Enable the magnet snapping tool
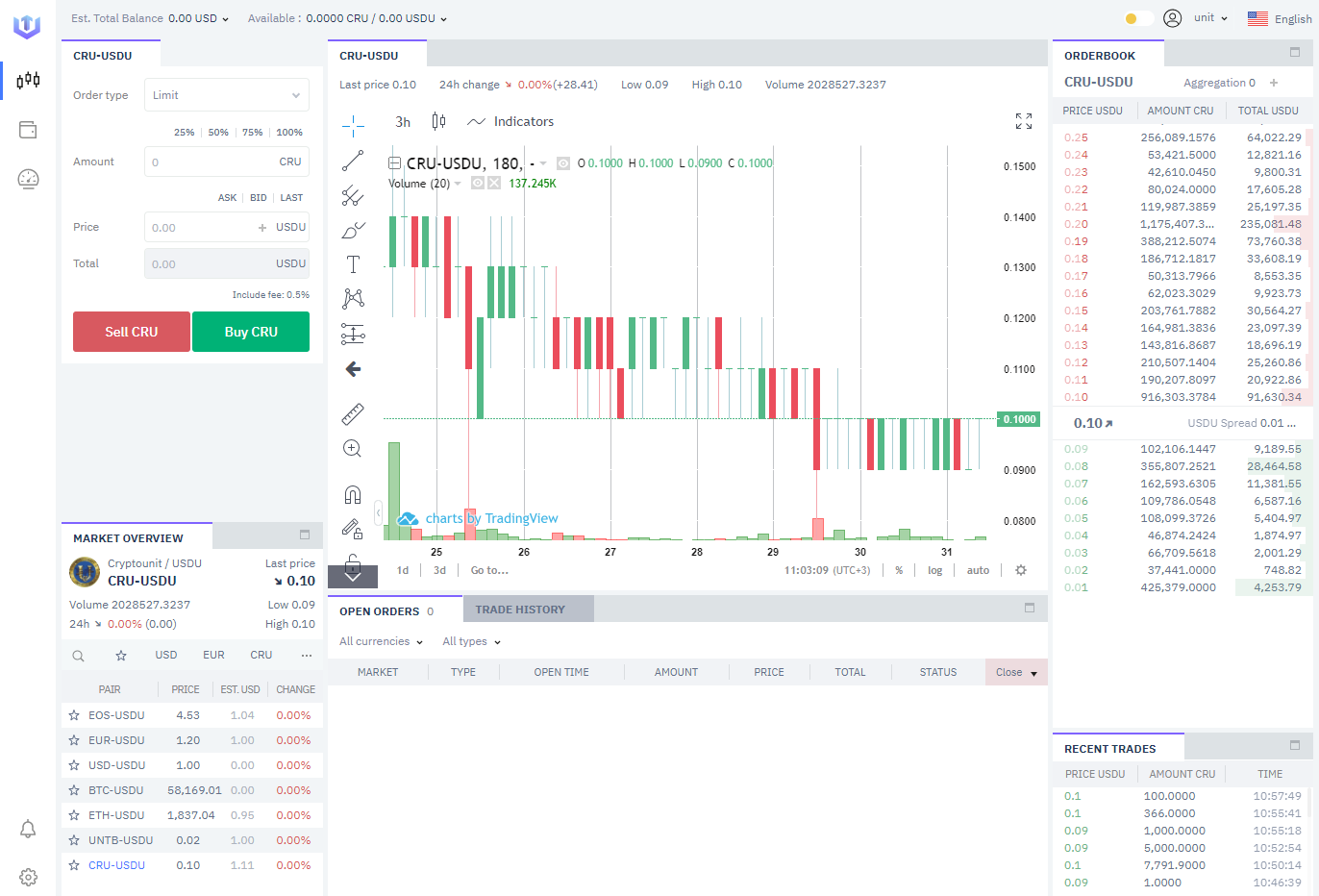Screen dimensions: 1319x896 (353, 492)
